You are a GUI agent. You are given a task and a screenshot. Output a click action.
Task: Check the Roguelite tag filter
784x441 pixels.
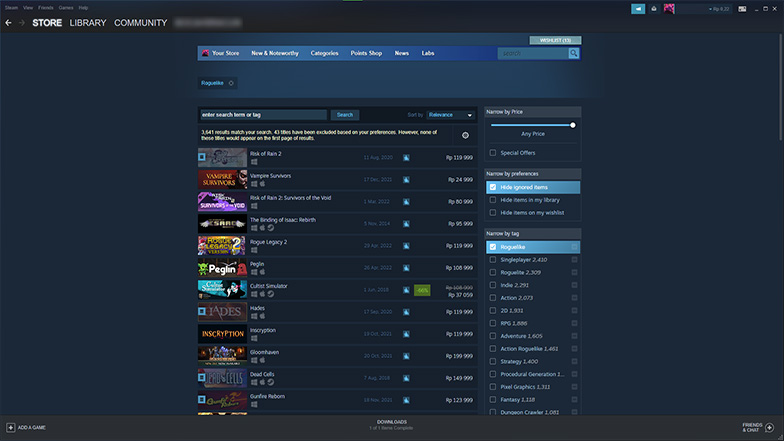pos(493,272)
